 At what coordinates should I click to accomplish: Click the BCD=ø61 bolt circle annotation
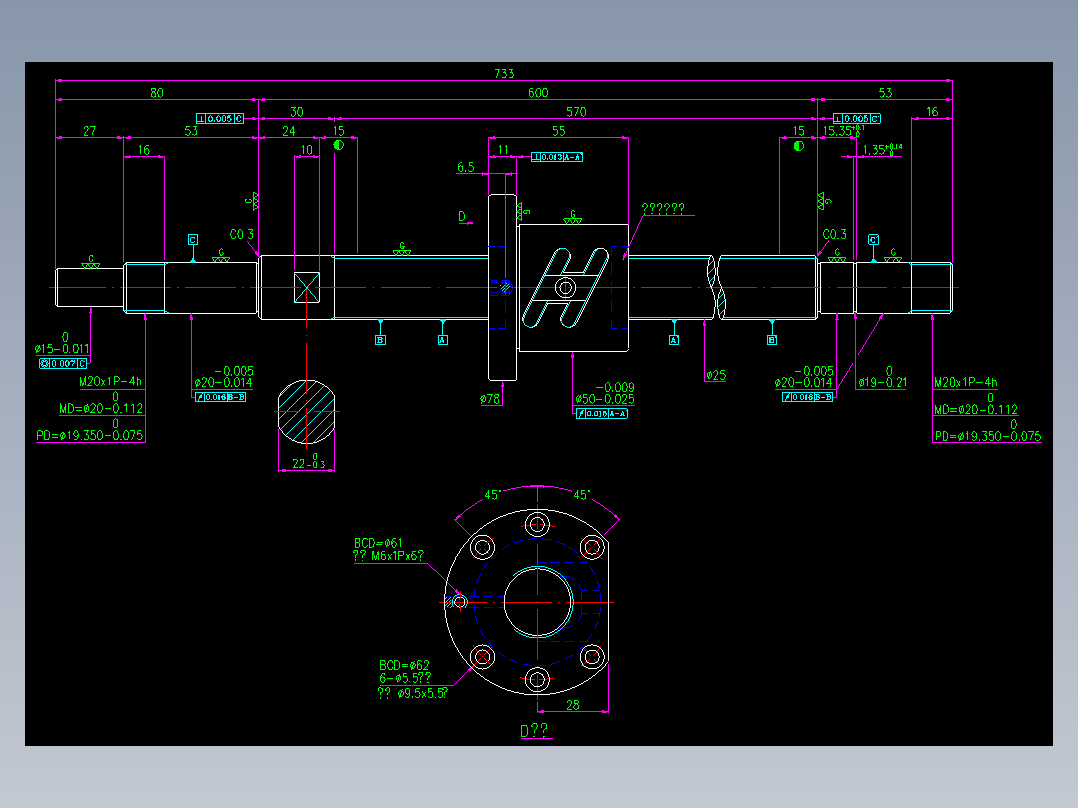pos(378,541)
